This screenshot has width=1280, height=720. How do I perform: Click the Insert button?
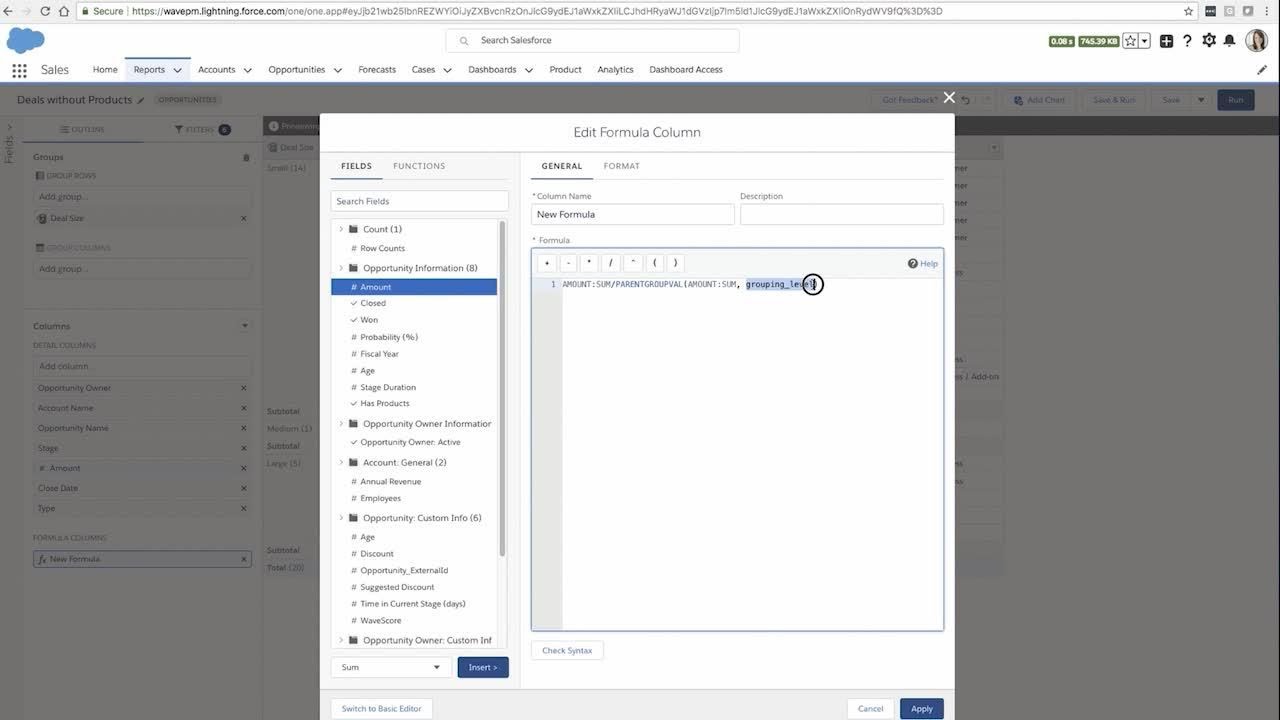pos(483,667)
